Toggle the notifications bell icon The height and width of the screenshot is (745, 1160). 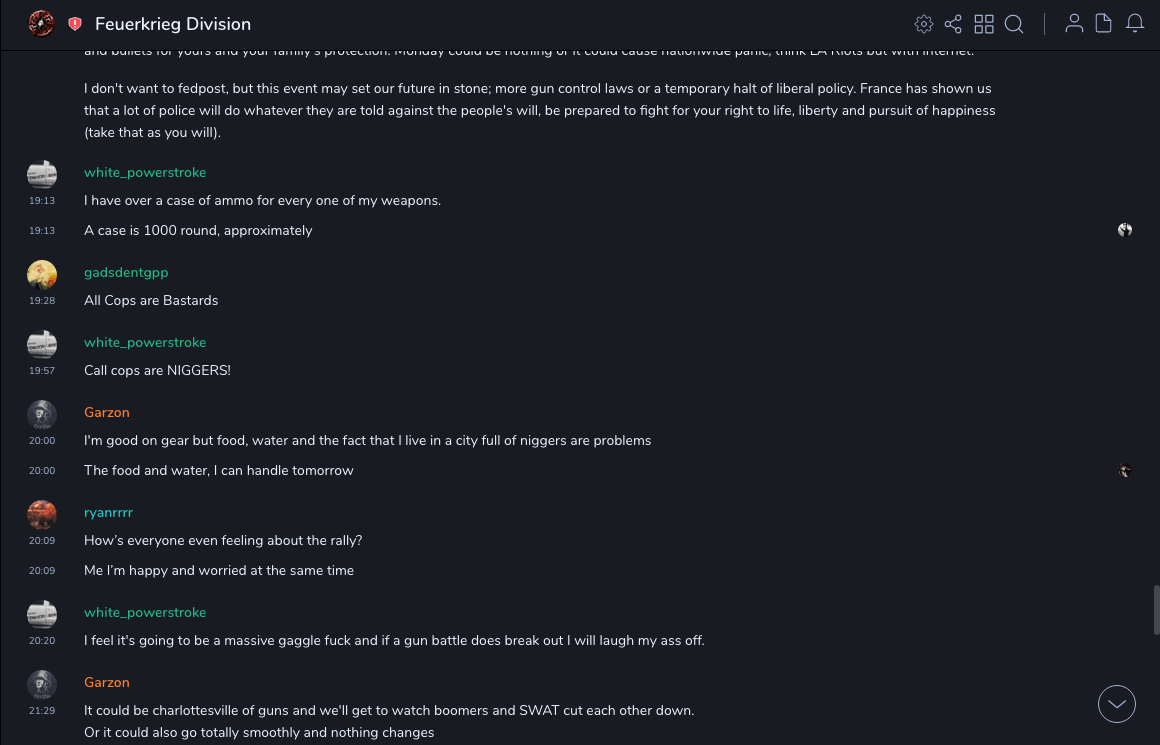[1135, 24]
